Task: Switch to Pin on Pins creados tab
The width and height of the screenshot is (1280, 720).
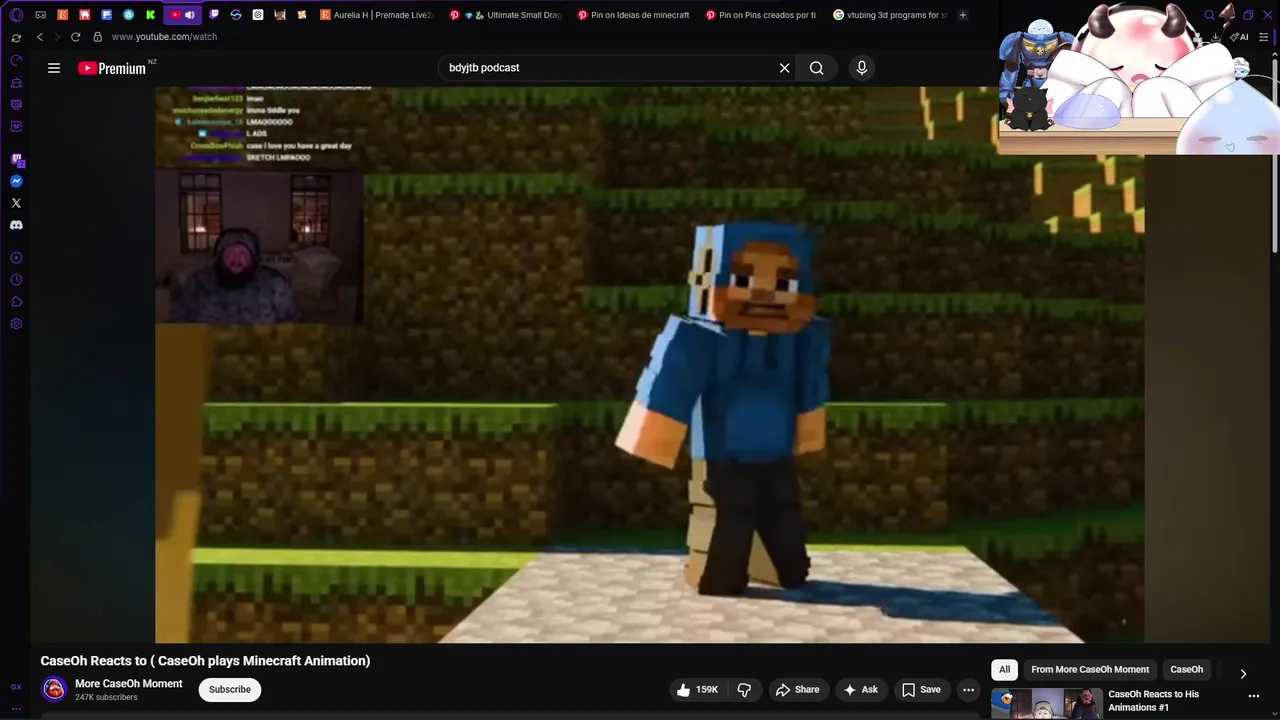Action: click(762, 15)
